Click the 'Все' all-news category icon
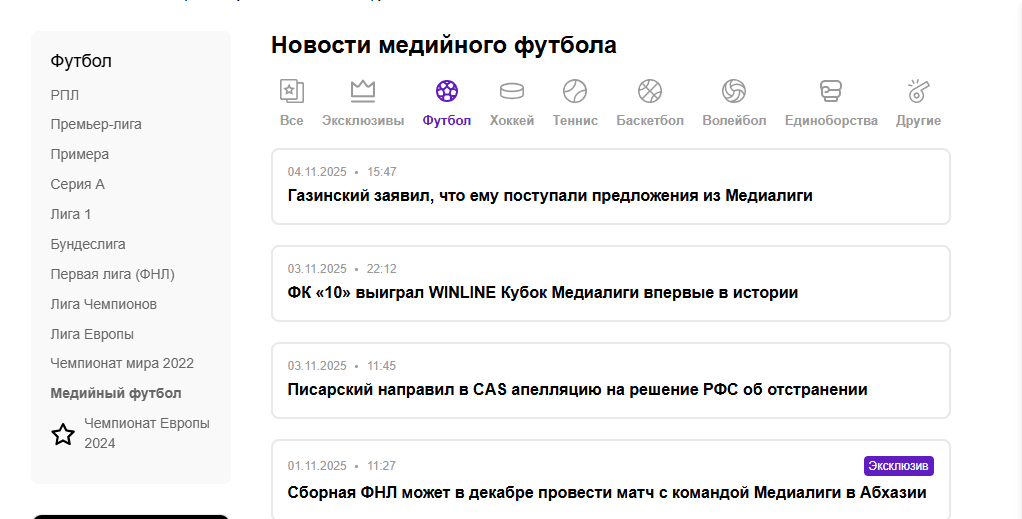1022x519 pixels. [x=291, y=92]
